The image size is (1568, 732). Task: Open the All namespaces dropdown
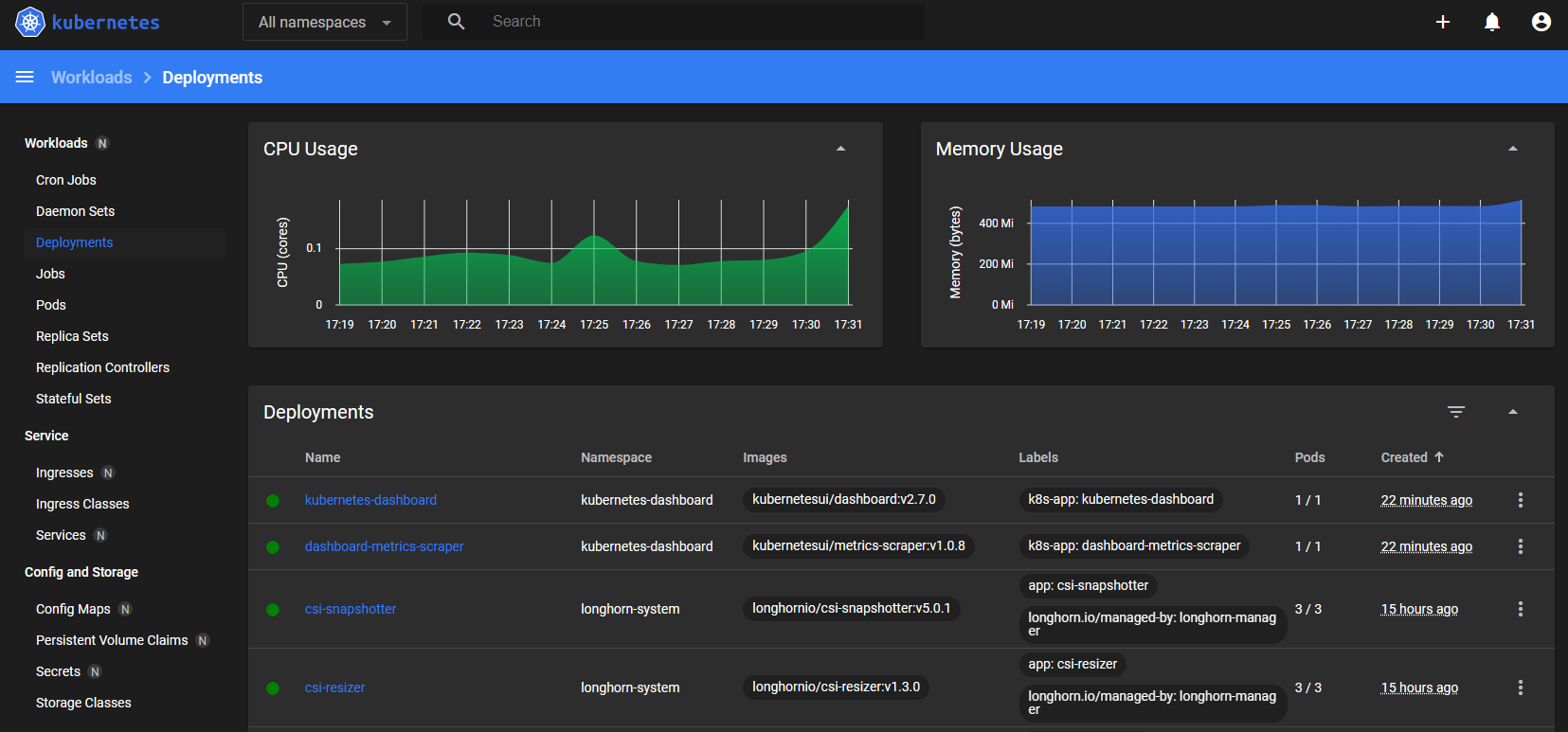pos(324,22)
